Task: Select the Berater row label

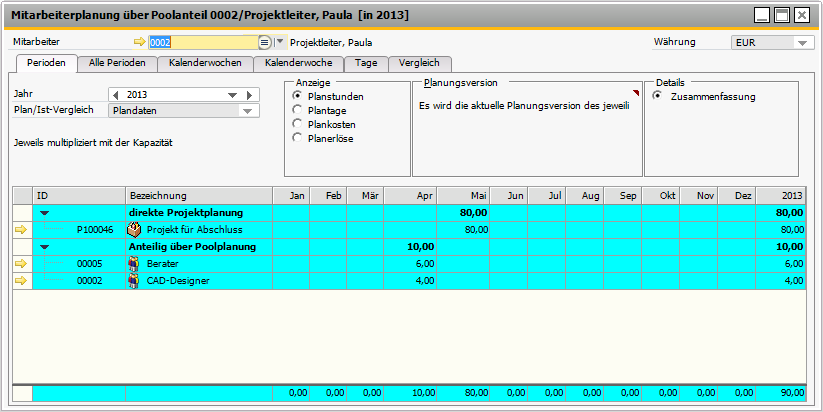Action: (x=162, y=263)
